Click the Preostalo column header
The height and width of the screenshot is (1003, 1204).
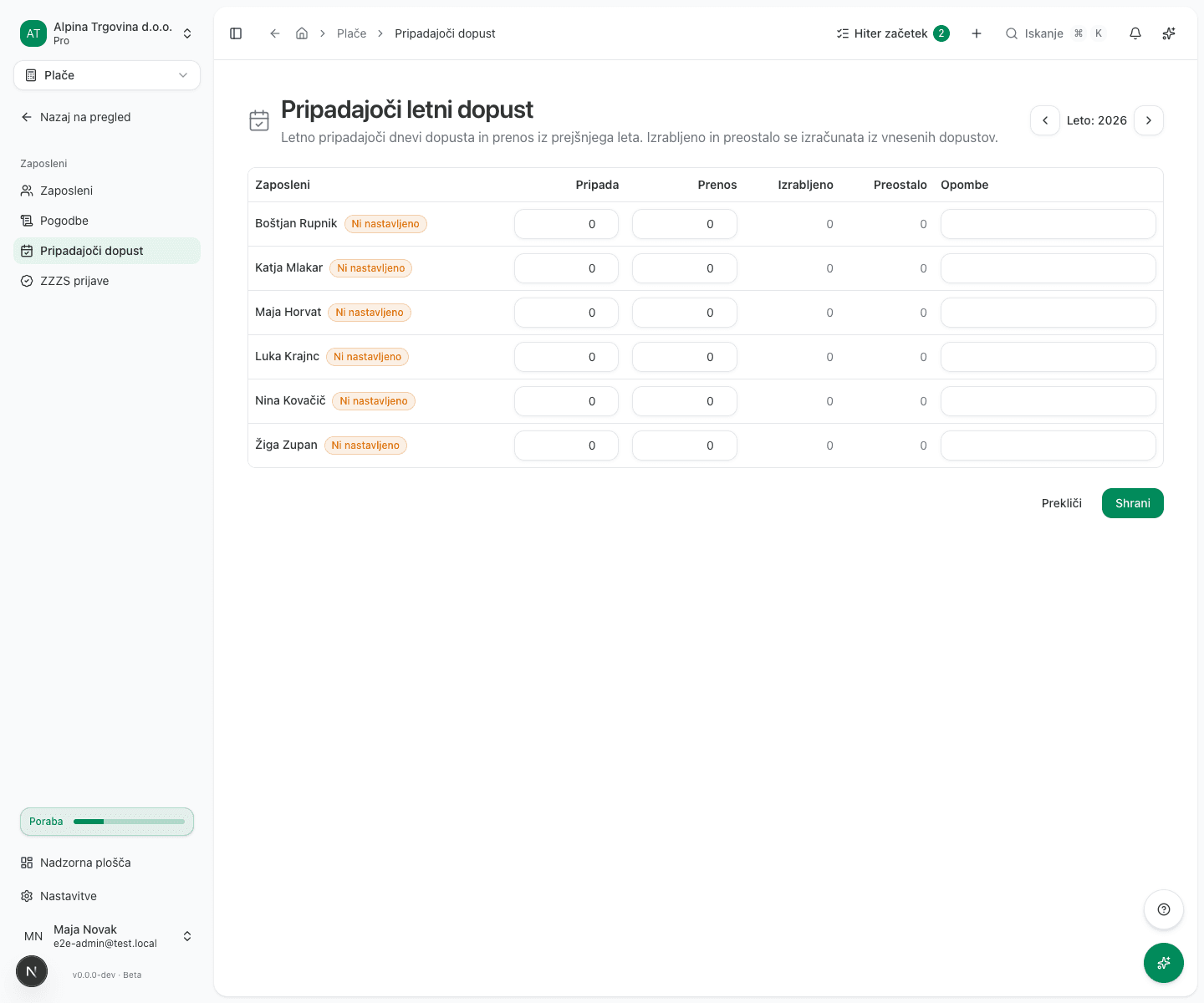(x=900, y=185)
